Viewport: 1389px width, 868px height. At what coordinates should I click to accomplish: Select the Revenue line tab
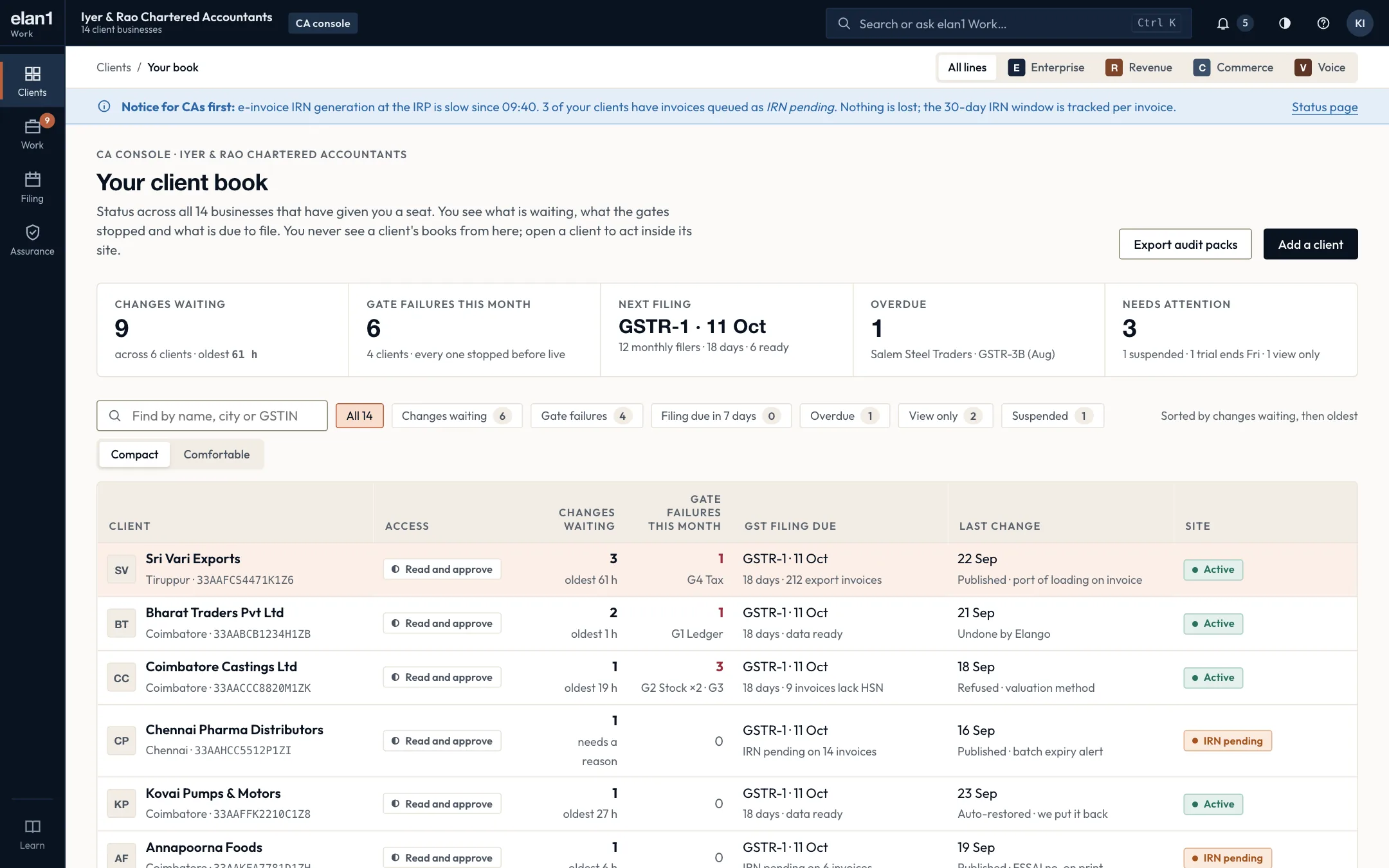1139,68
